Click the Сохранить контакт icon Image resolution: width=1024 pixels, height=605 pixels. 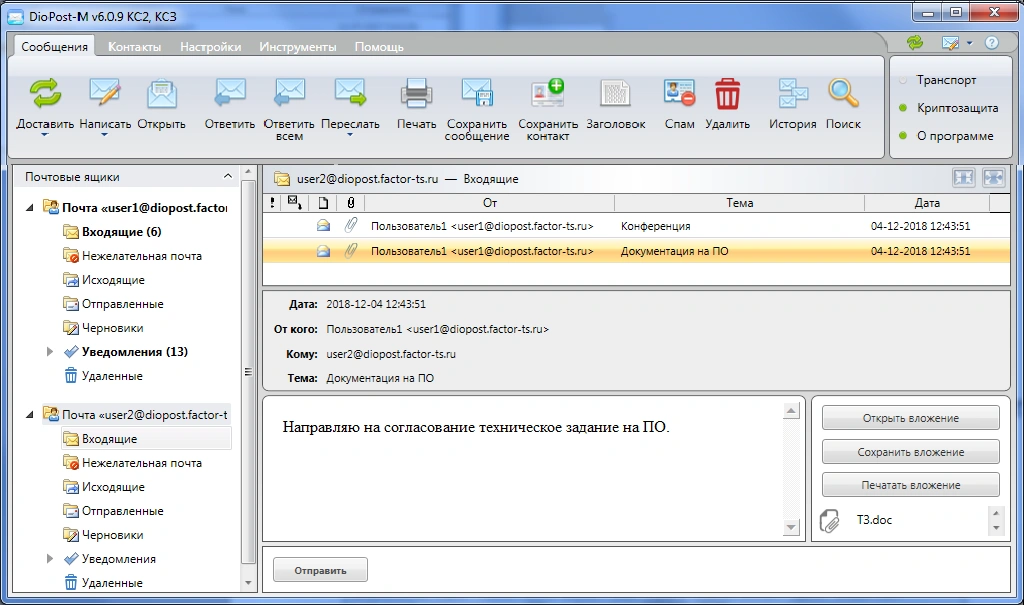click(x=547, y=93)
